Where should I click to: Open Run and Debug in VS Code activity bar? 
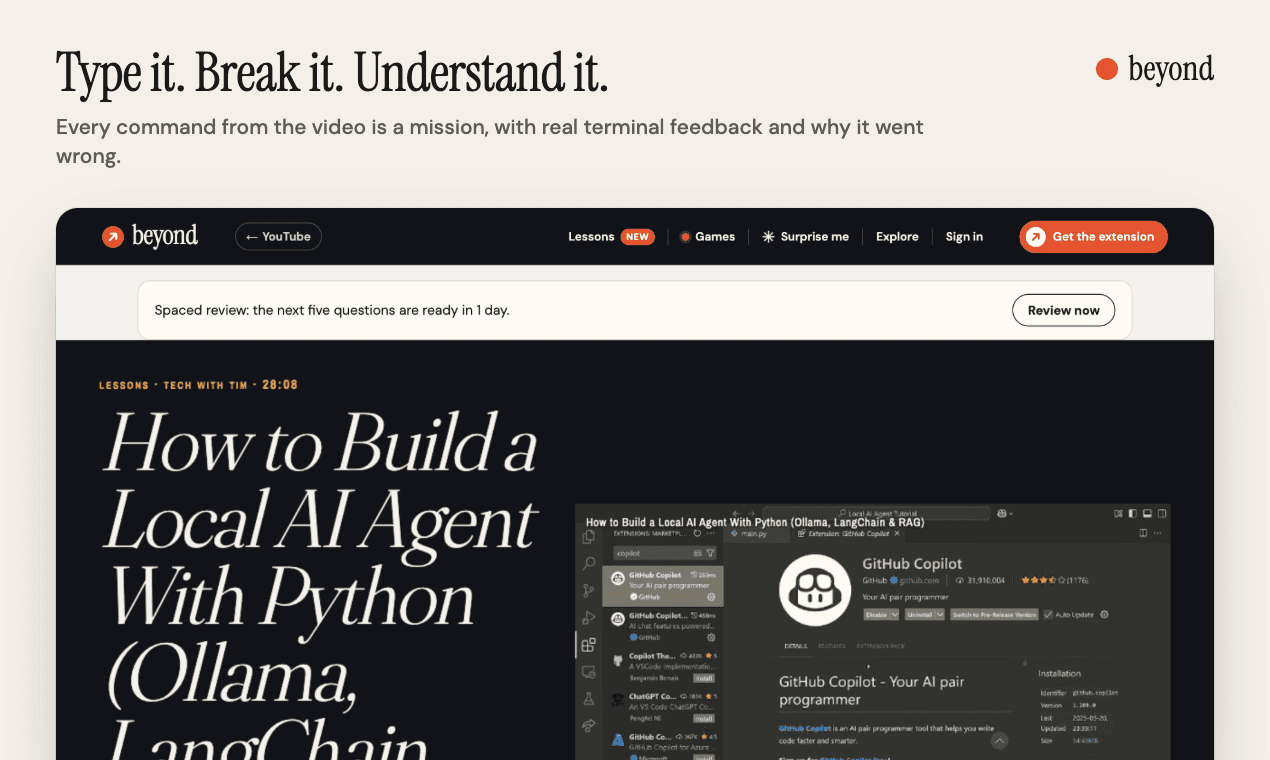tap(589, 618)
